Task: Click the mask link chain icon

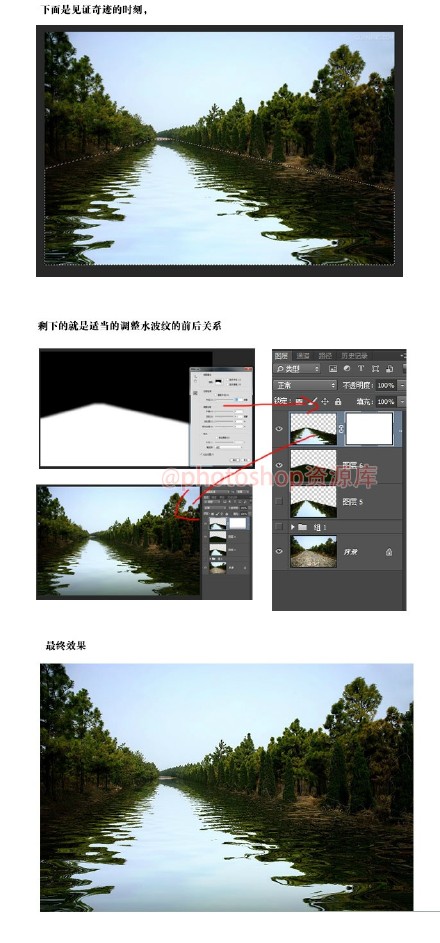Action: pyautogui.click(x=341, y=428)
